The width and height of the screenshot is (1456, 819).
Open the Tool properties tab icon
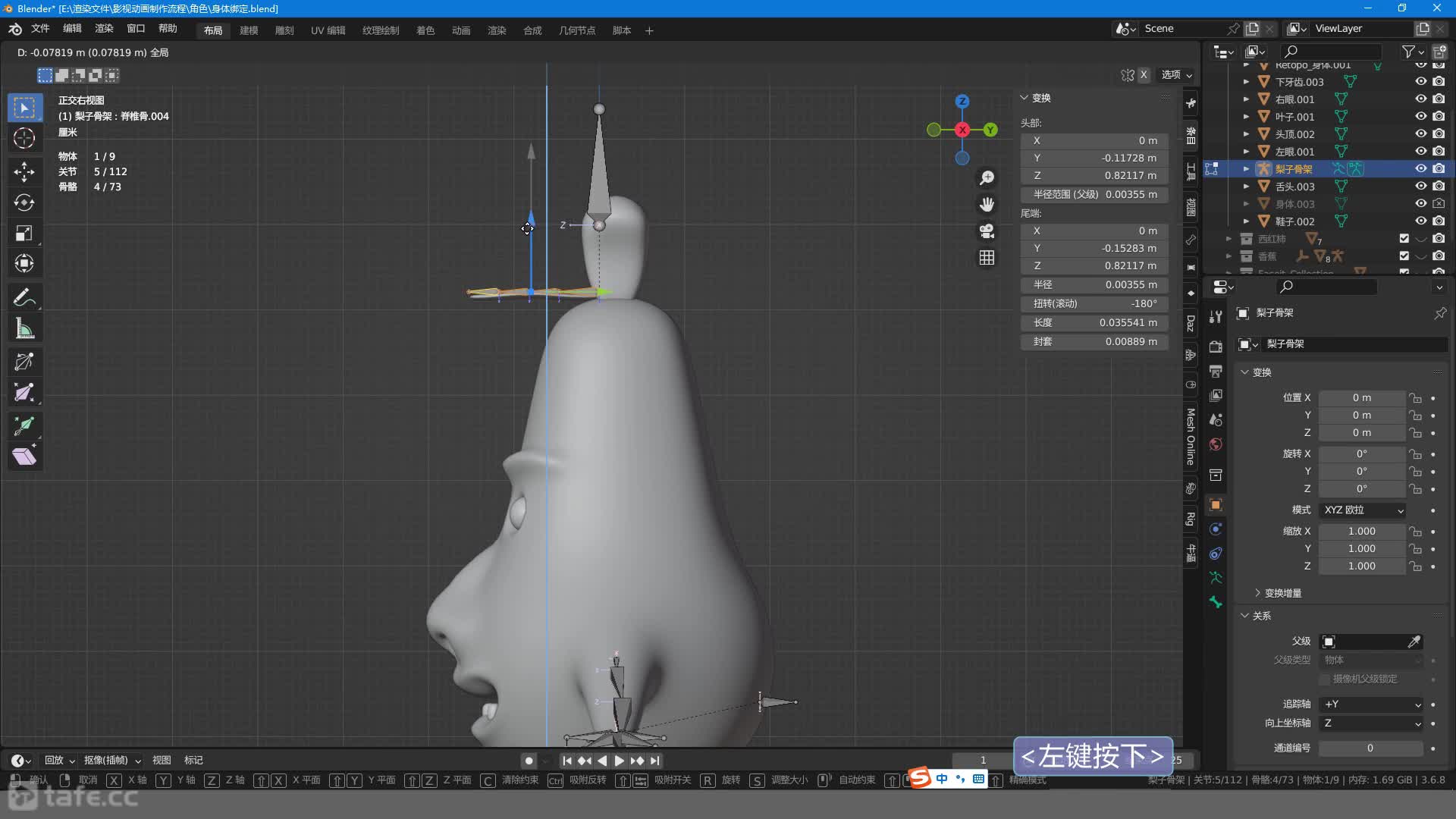click(1216, 317)
